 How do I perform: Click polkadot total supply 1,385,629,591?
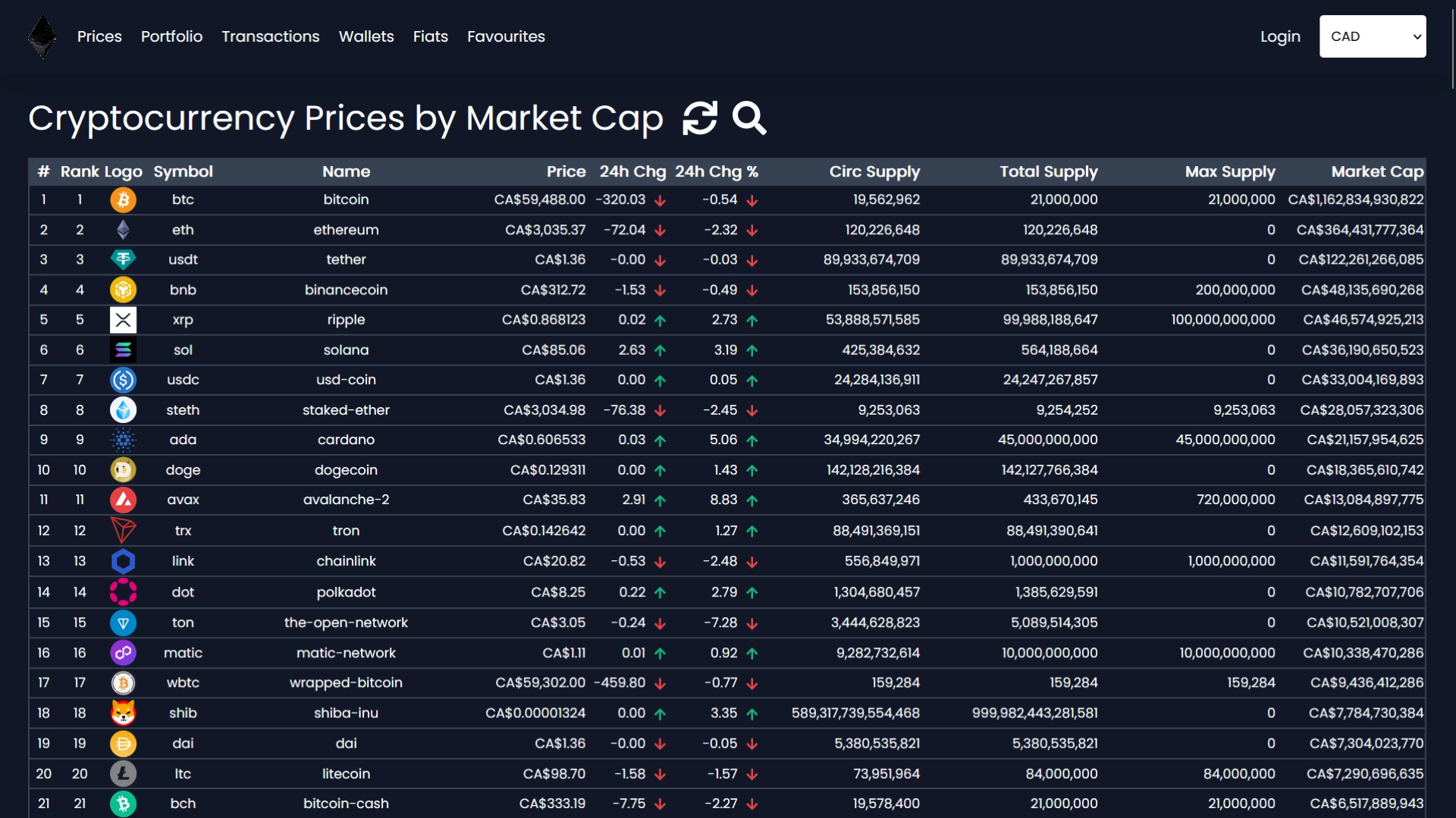tap(1056, 592)
